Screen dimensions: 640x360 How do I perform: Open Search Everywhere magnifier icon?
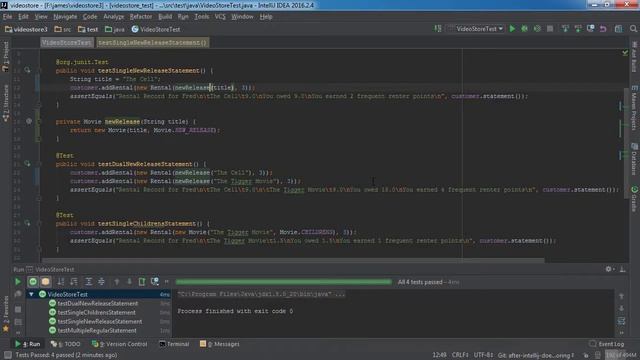633,29
